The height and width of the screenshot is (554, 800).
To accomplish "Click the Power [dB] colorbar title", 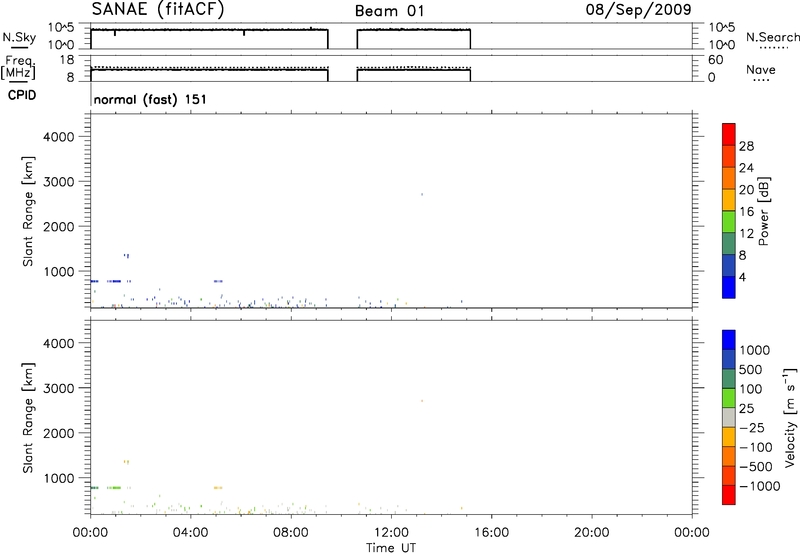I will [764, 211].
